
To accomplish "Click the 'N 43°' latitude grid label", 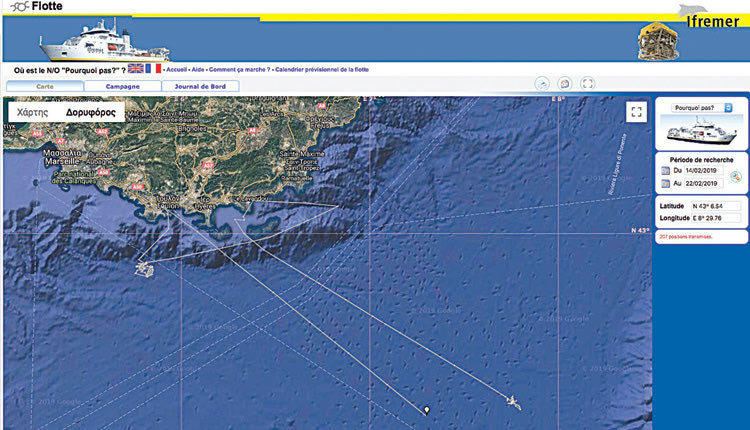I will [640, 231].
